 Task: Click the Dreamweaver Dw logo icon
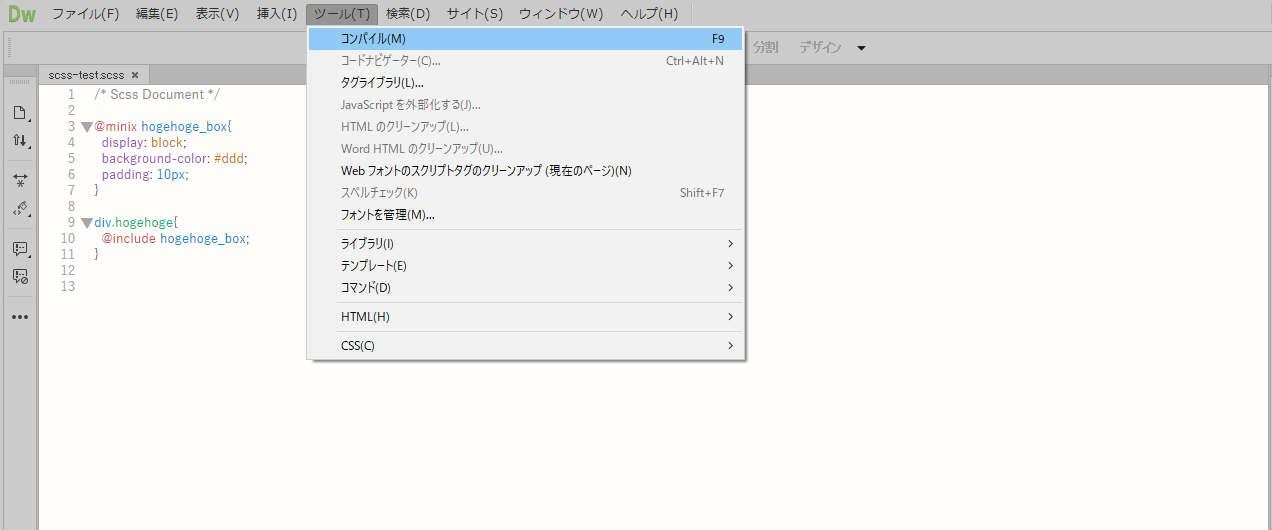pos(21,14)
